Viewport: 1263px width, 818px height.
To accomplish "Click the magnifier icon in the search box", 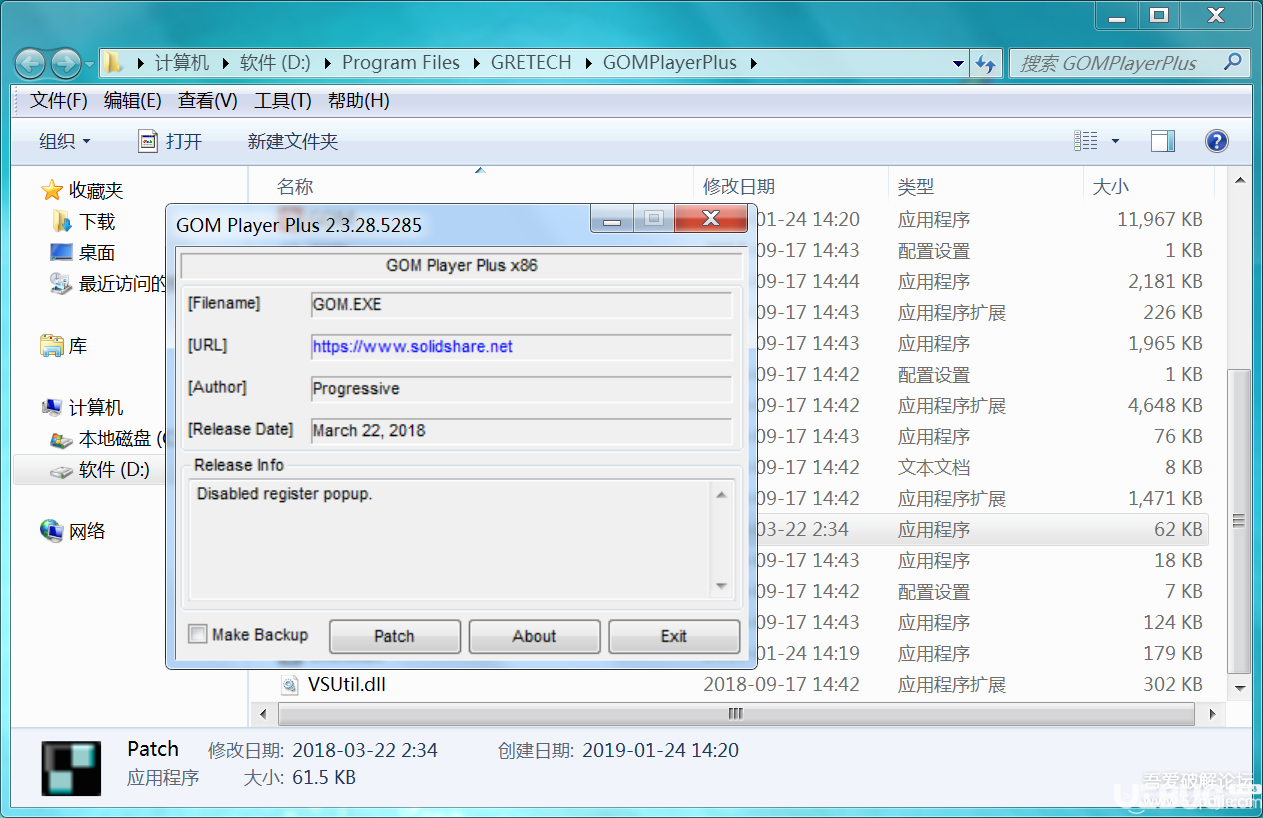I will click(x=1233, y=62).
